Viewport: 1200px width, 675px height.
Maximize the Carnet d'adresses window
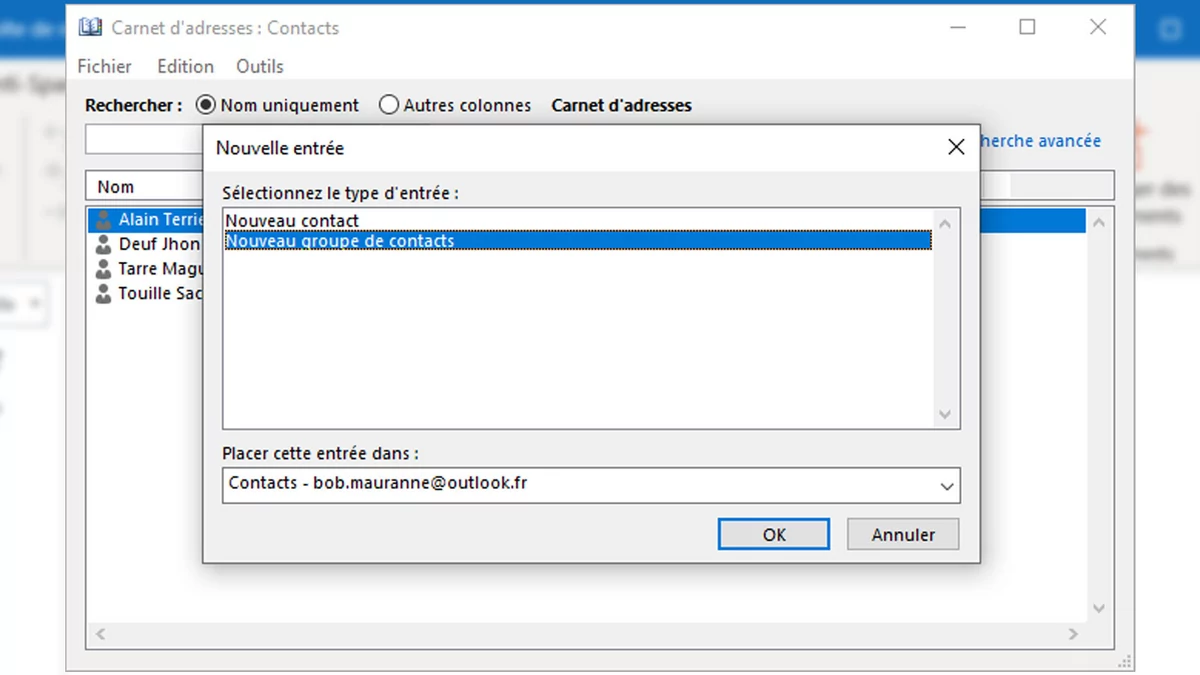pyautogui.click(x=1027, y=28)
